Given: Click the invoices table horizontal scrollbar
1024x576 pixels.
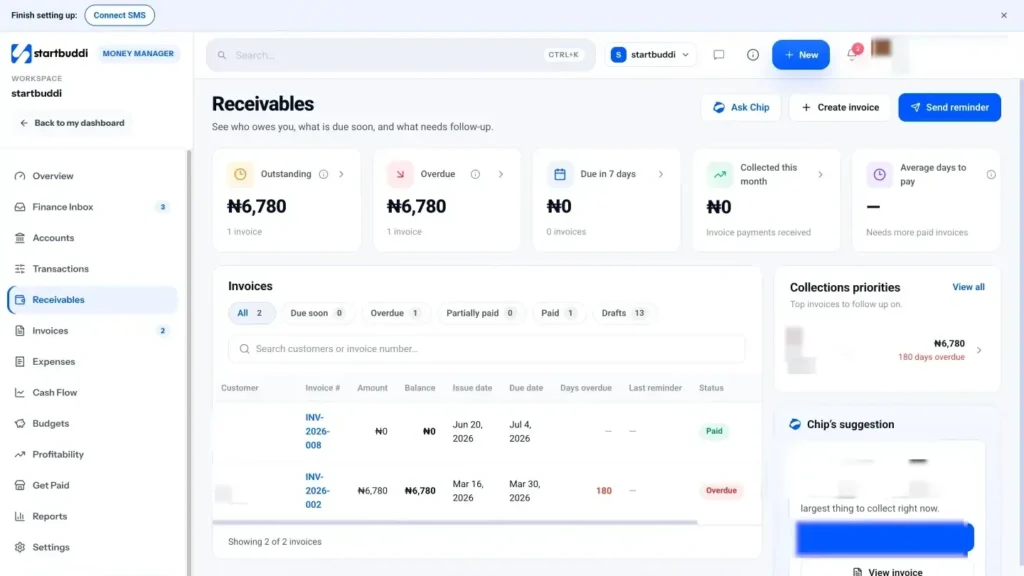Looking at the screenshot, I should tap(455, 522).
